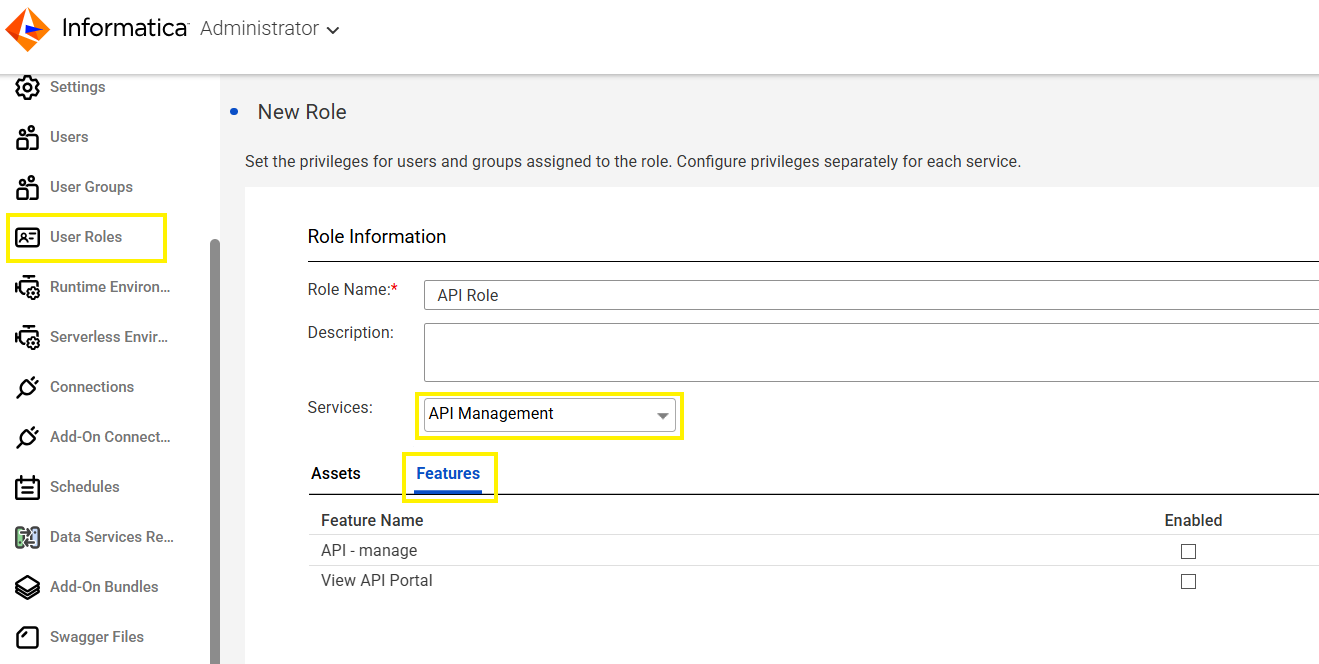Viewport: 1319px width, 664px height.
Task: Open Schedules from the sidebar
Action: [x=85, y=487]
